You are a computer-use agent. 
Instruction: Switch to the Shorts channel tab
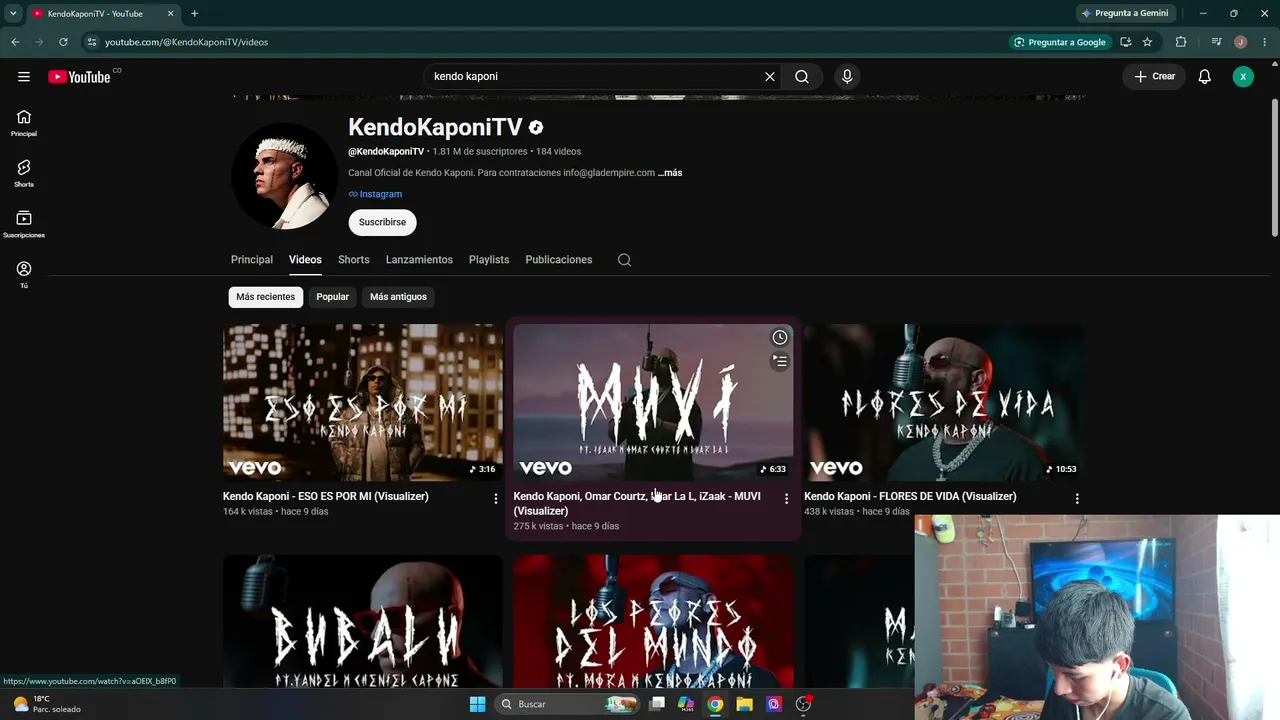tap(354, 260)
